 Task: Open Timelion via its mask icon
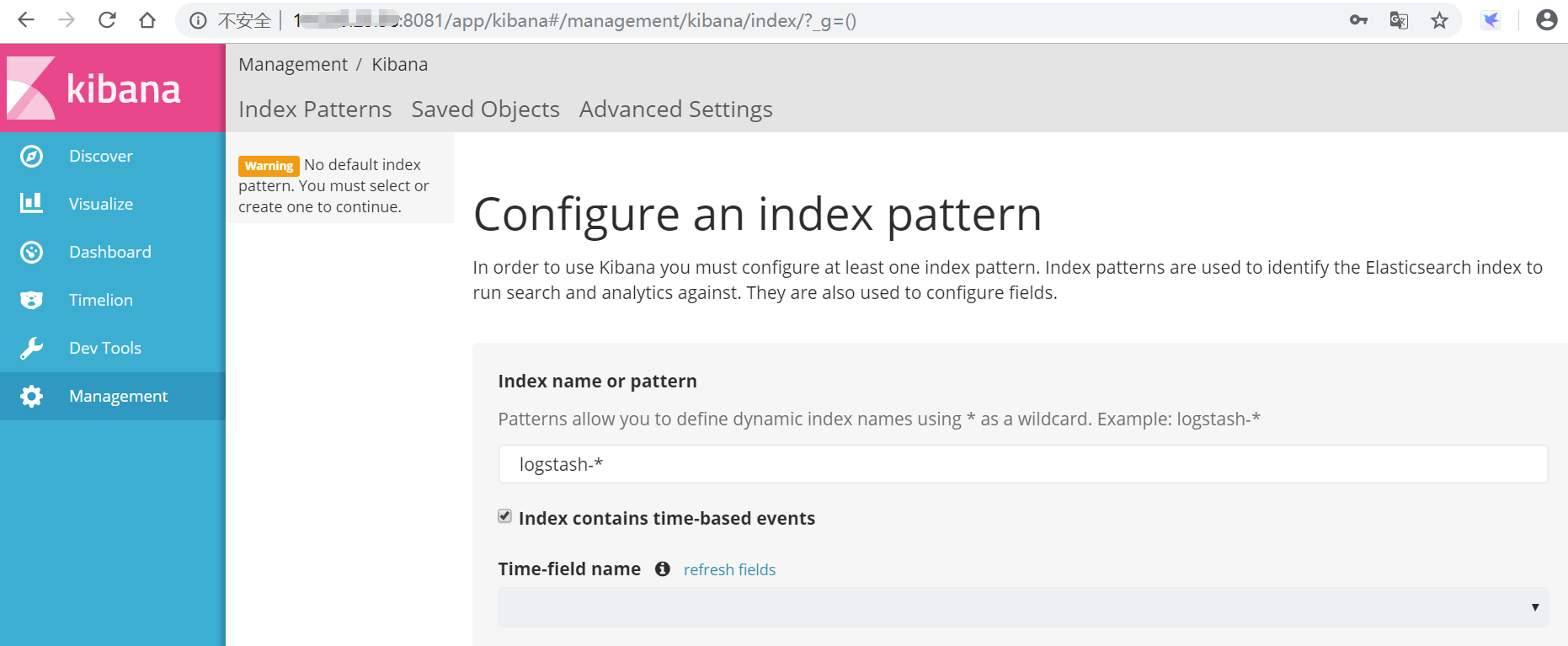point(32,300)
